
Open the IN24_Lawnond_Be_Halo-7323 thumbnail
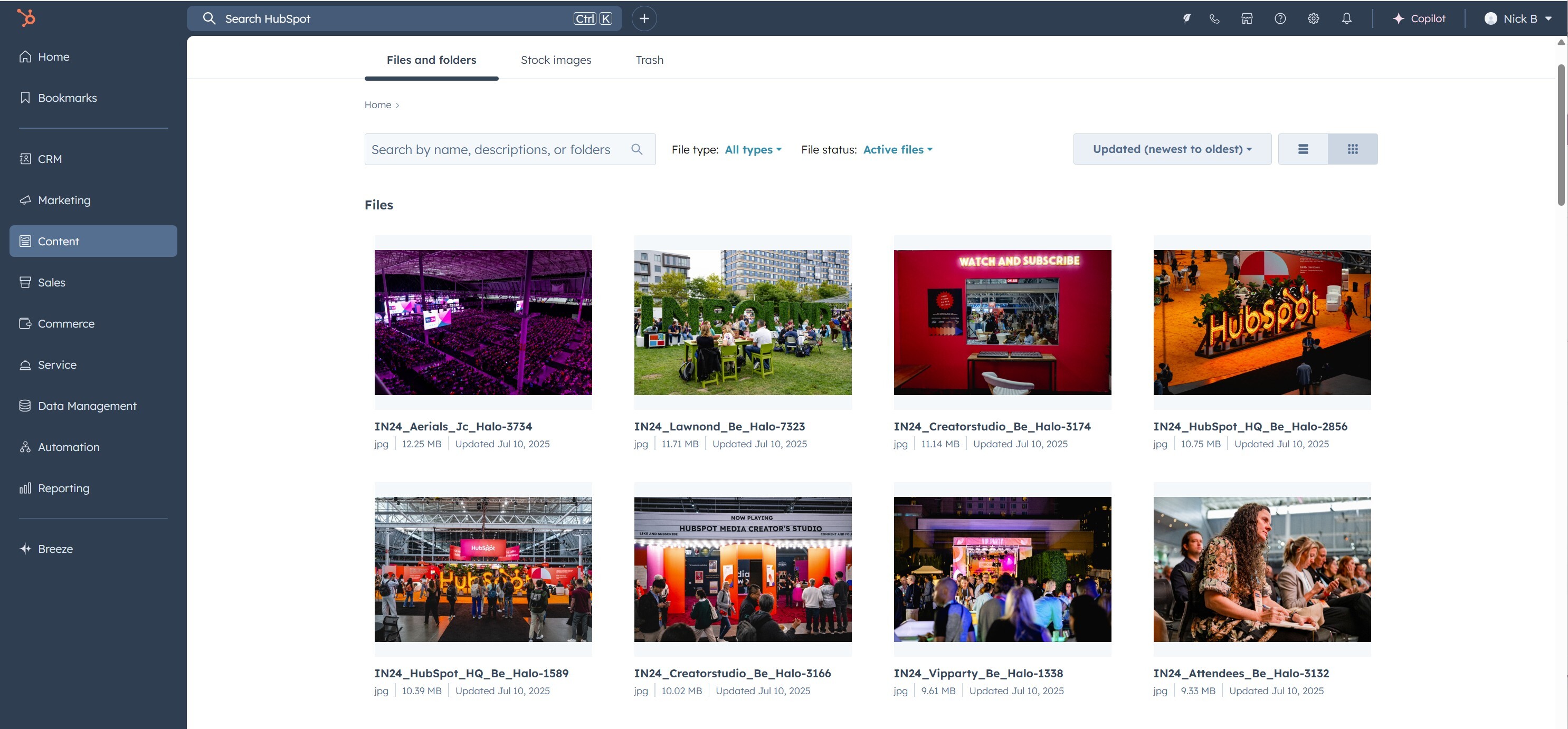point(743,322)
